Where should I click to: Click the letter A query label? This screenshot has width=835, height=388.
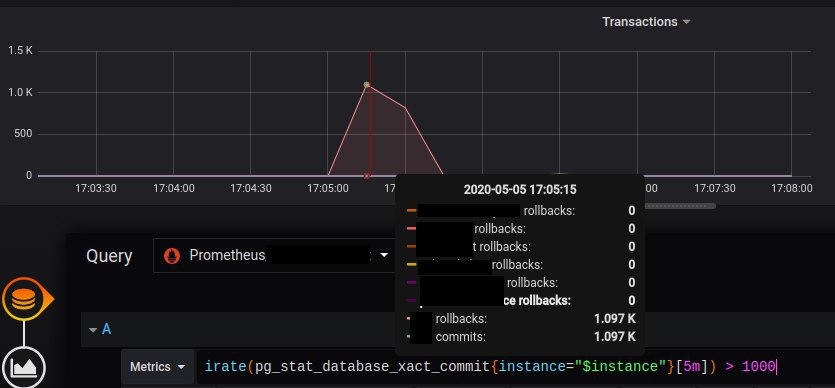[107, 329]
